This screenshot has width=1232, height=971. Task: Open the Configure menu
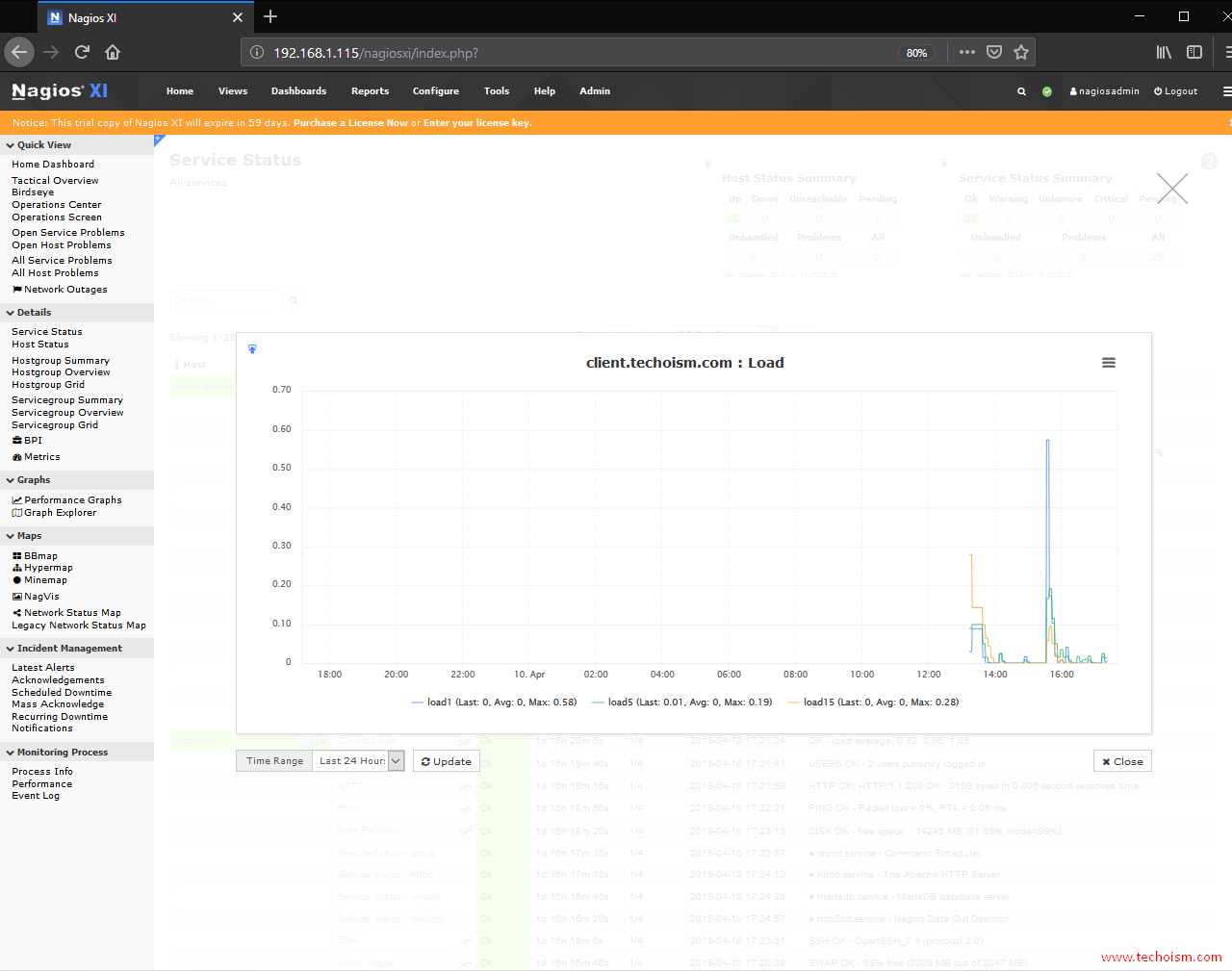click(435, 91)
